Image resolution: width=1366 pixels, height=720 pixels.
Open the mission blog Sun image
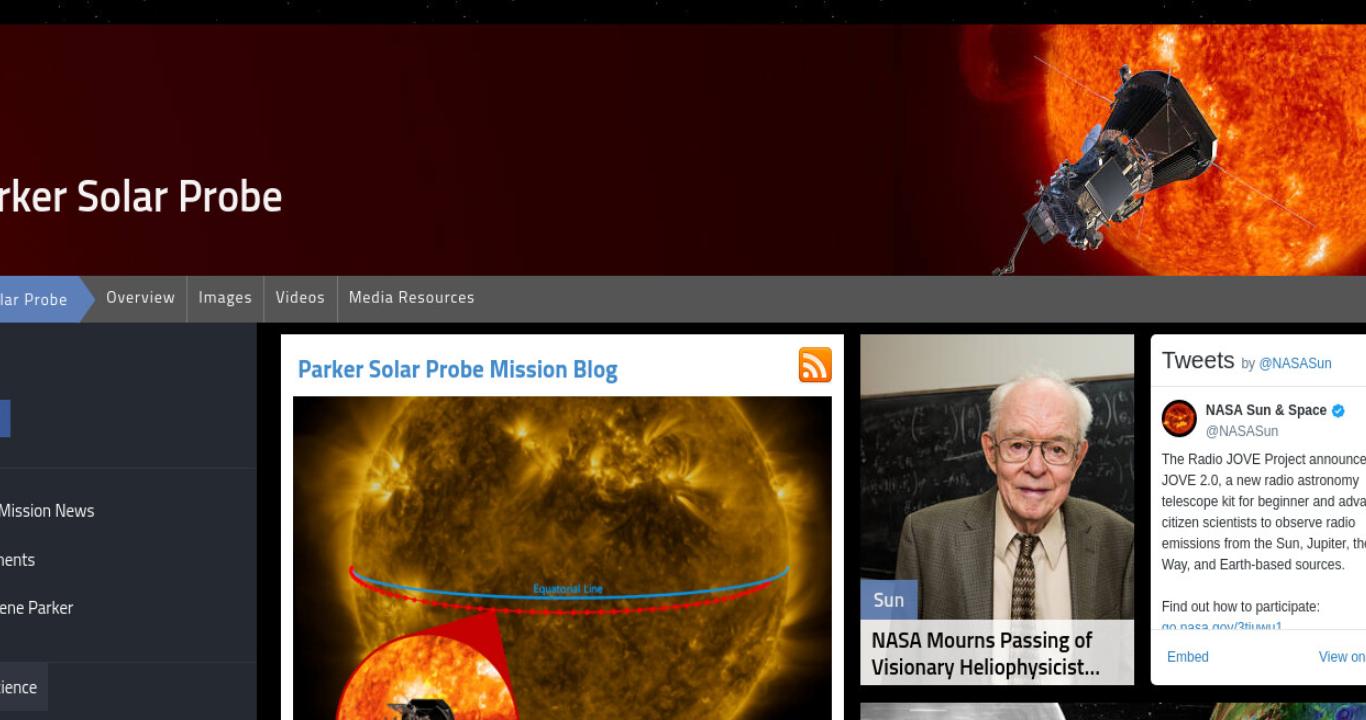(562, 558)
